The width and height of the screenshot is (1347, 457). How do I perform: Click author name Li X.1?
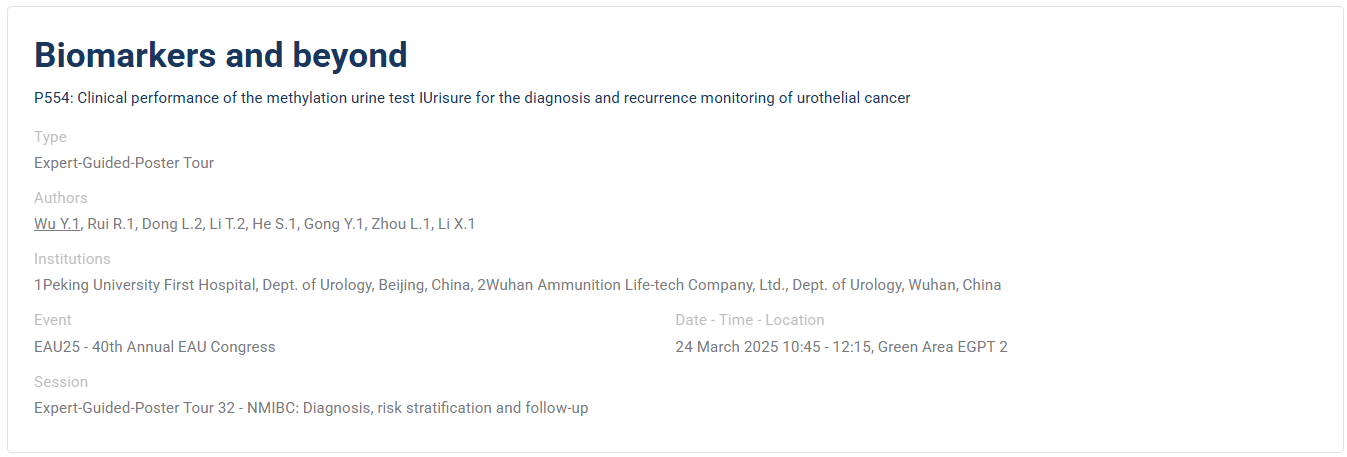[x=457, y=224]
